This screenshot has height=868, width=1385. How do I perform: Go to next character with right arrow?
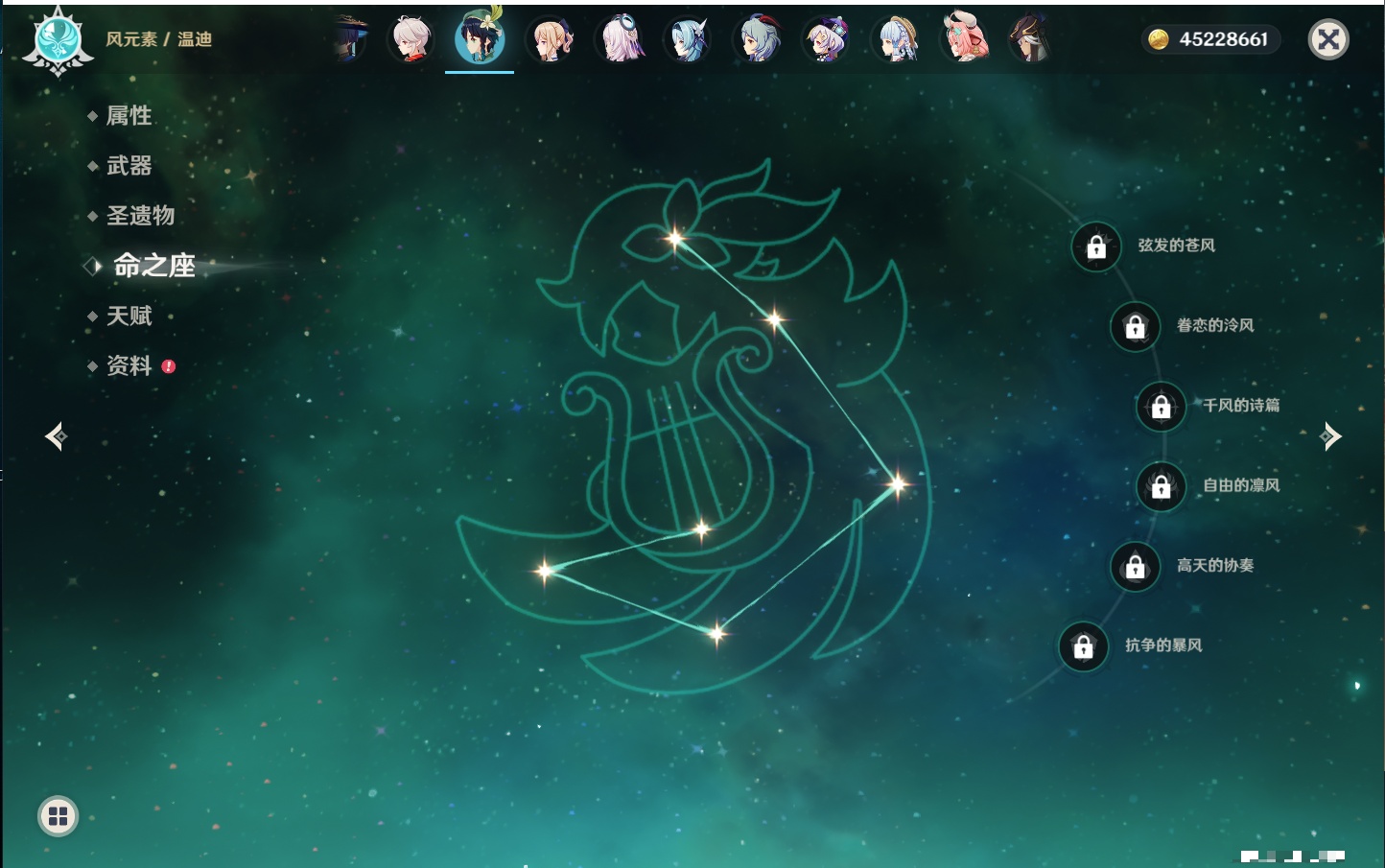(1329, 436)
